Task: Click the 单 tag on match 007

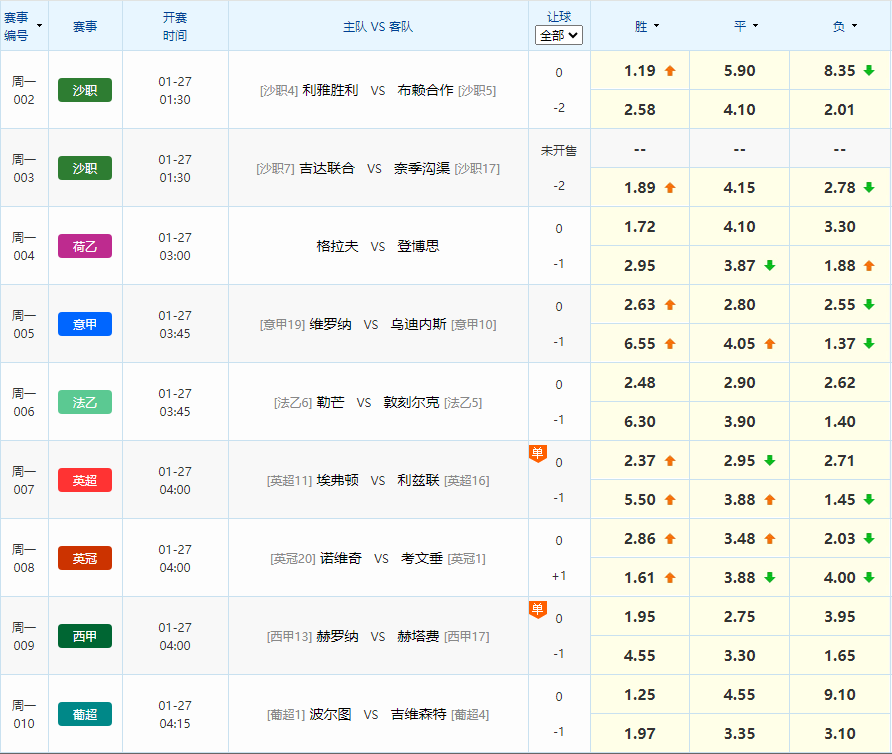Action: [x=538, y=454]
